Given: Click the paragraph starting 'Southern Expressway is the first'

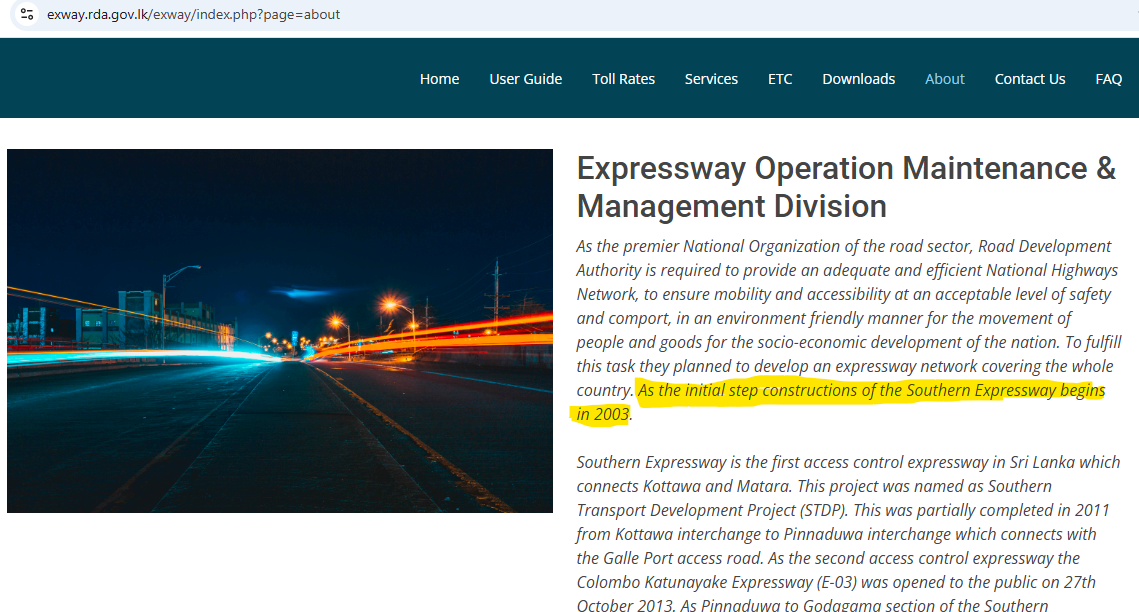Looking at the screenshot, I should (x=848, y=534).
